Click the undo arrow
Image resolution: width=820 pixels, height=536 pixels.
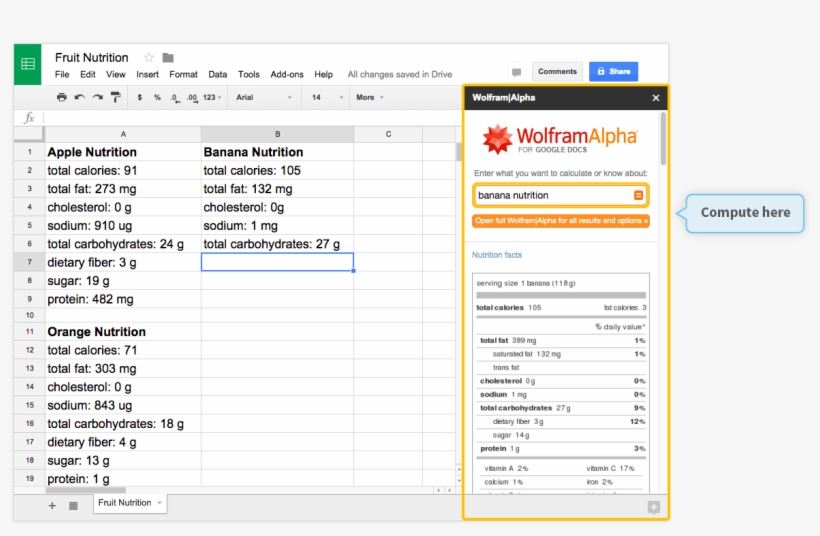[79, 97]
